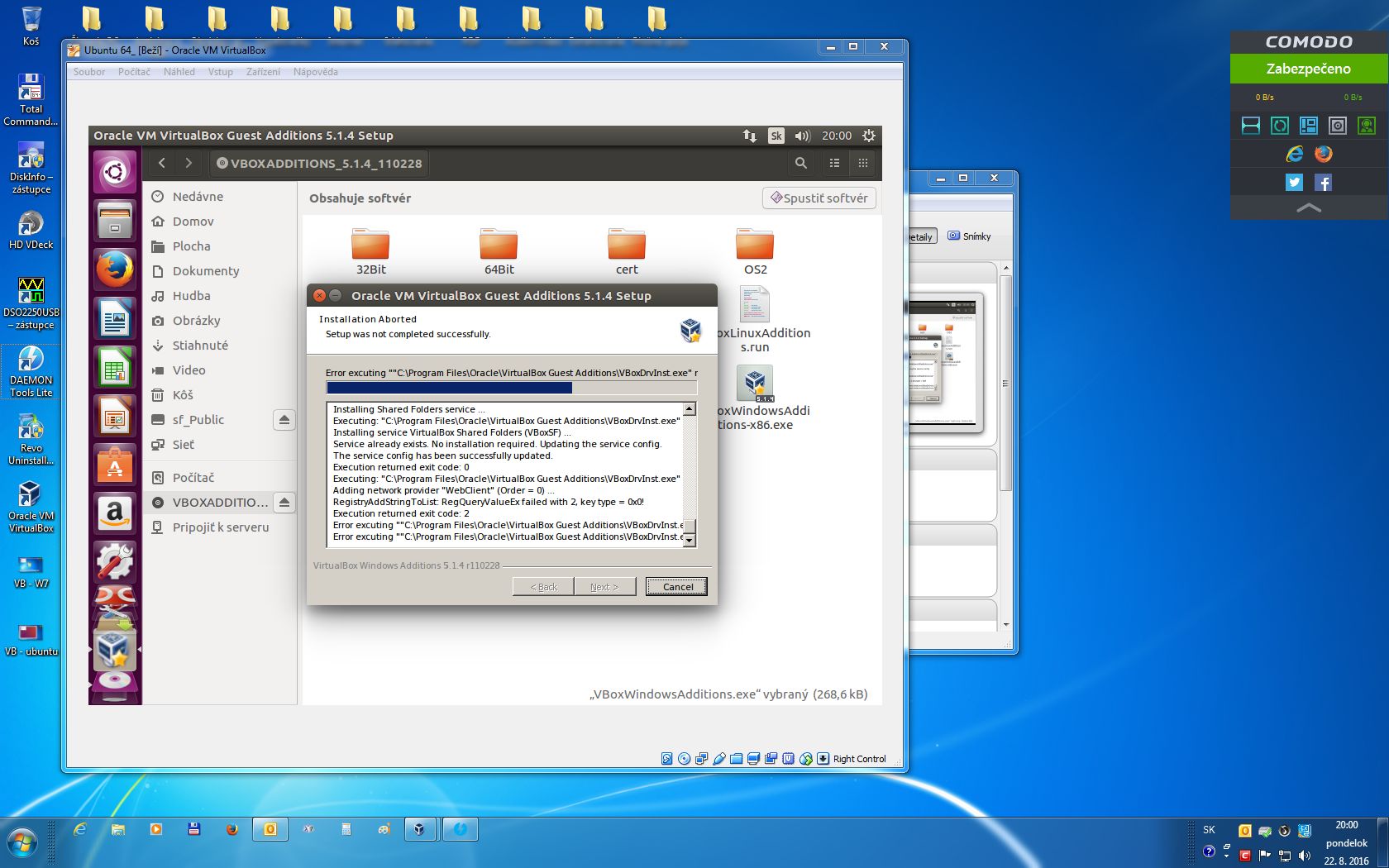Screen dimensions: 1389x868
Task: Open the cert folder
Action: pyautogui.click(x=627, y=251)
